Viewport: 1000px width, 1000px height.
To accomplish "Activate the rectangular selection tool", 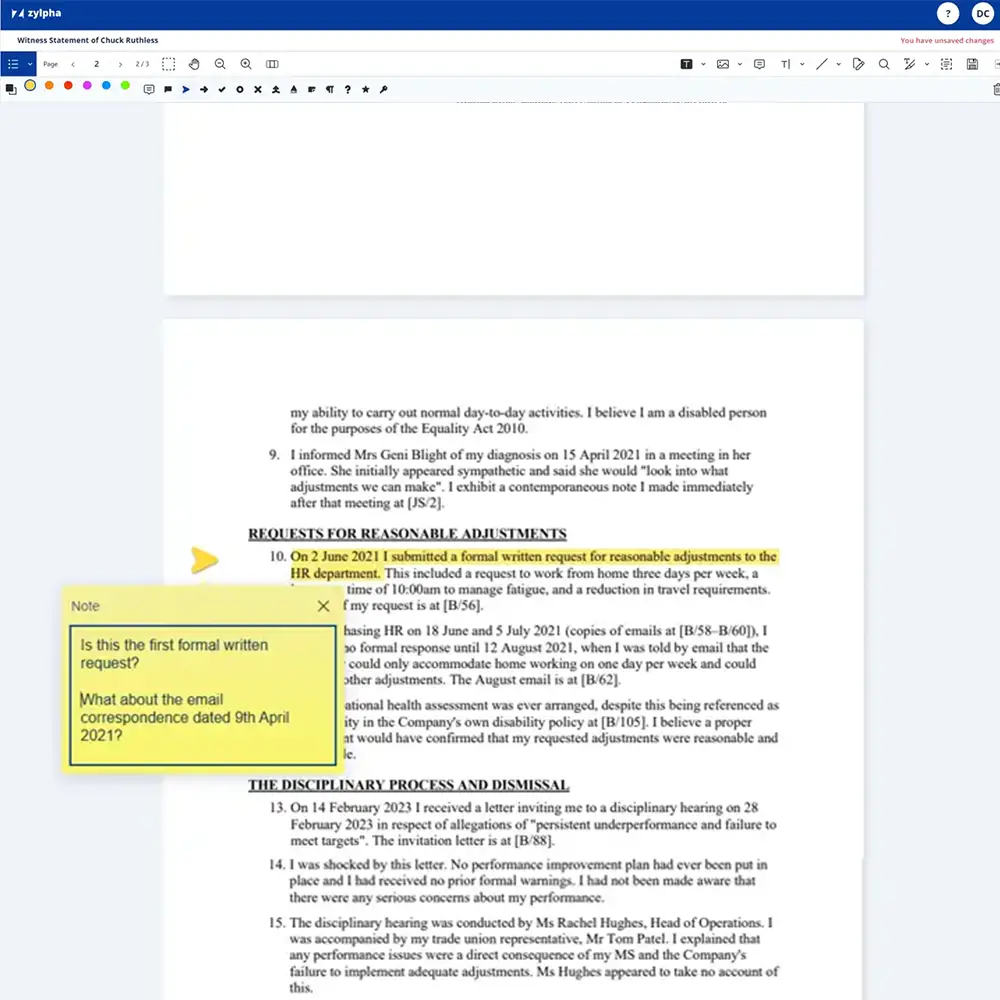I will (168, 64).
